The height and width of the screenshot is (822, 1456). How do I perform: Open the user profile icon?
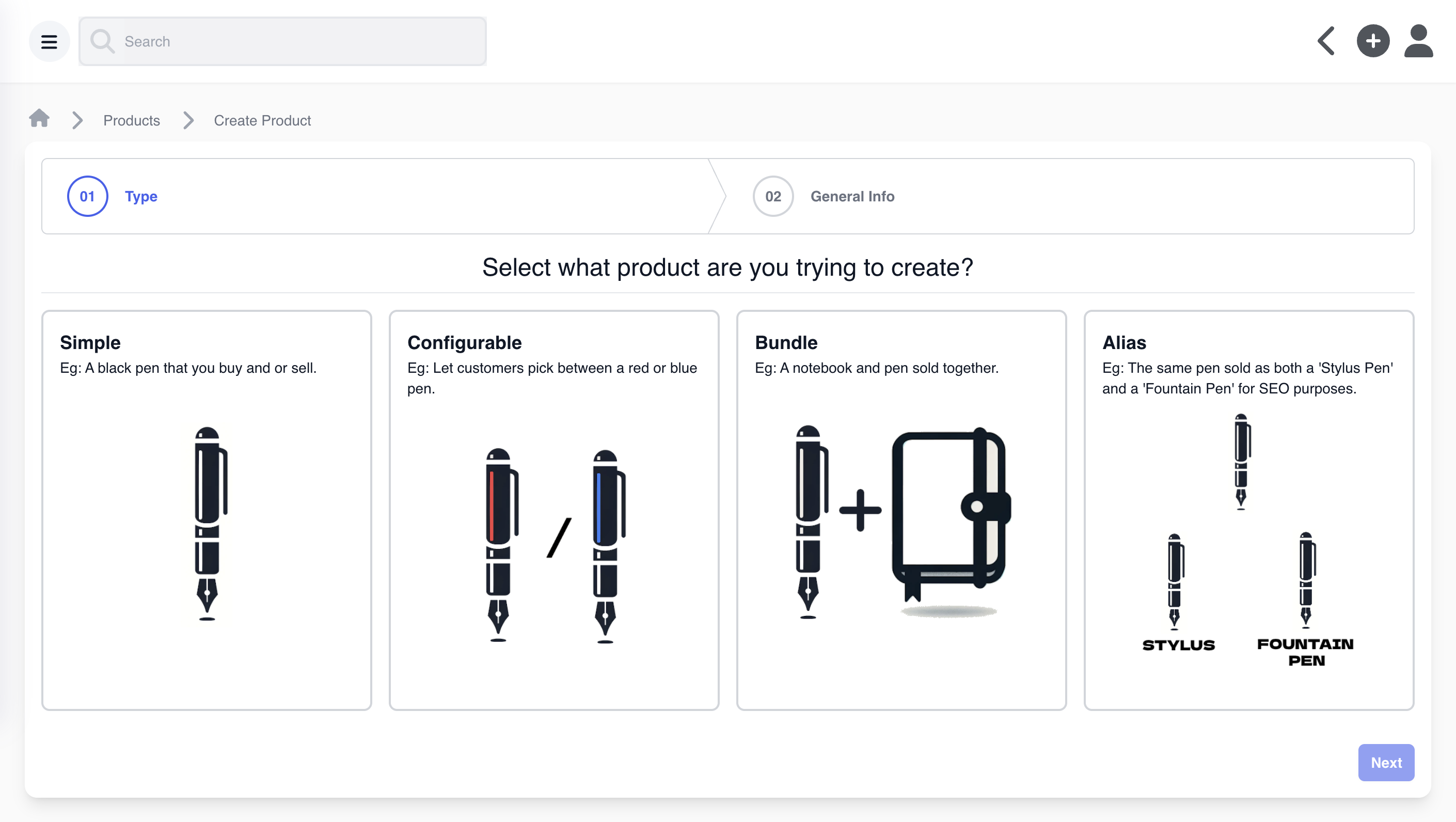pos(1418,41)
